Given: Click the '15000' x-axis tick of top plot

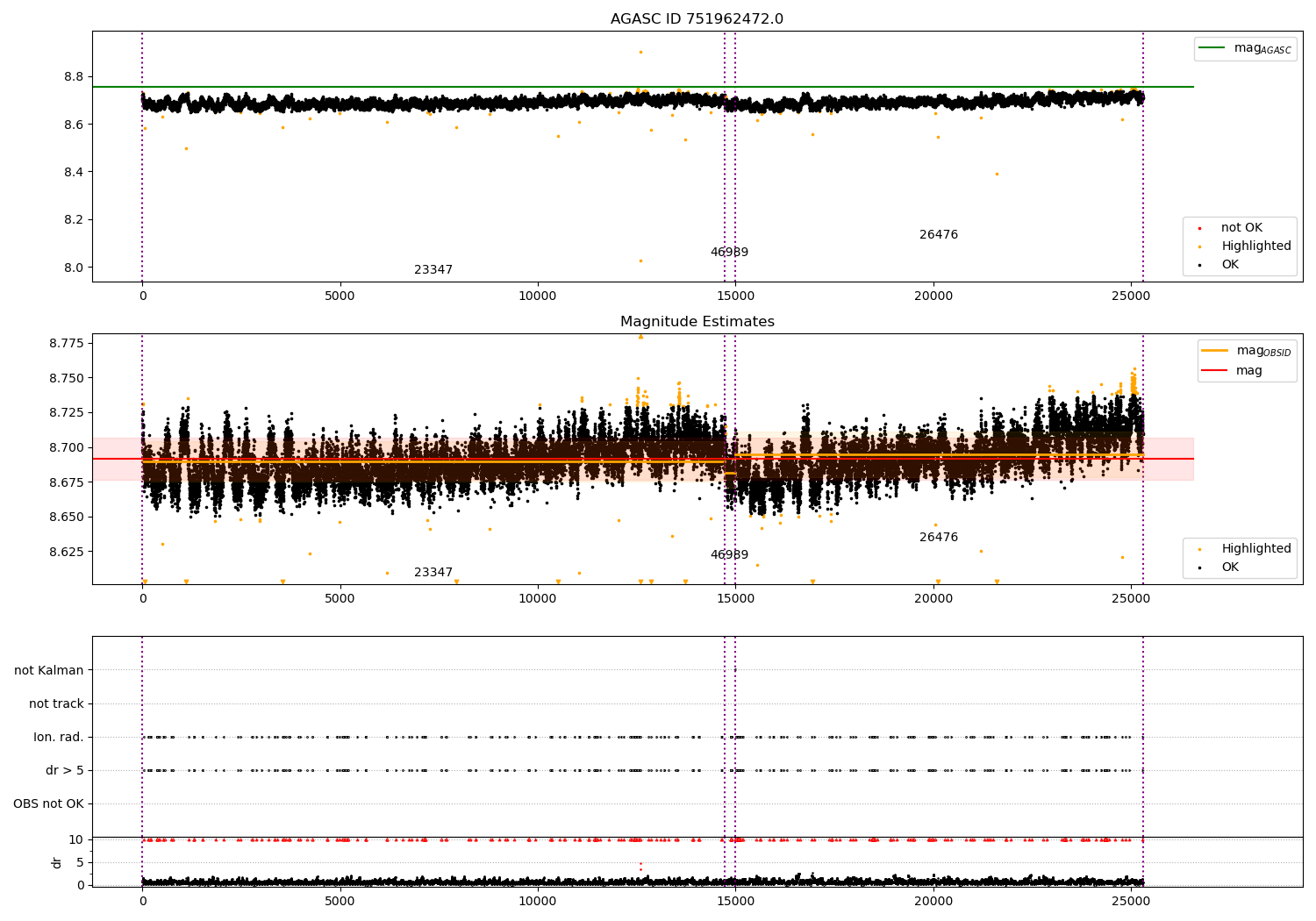Looking at the screenshot, I should [x=735, y=296].
